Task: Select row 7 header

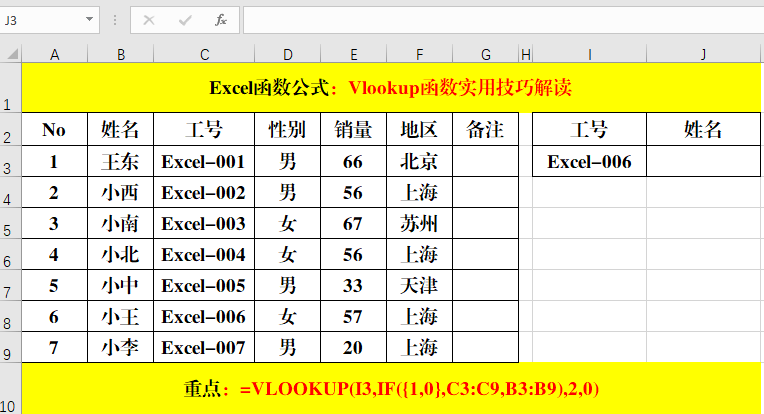Action: pos(11,285)
